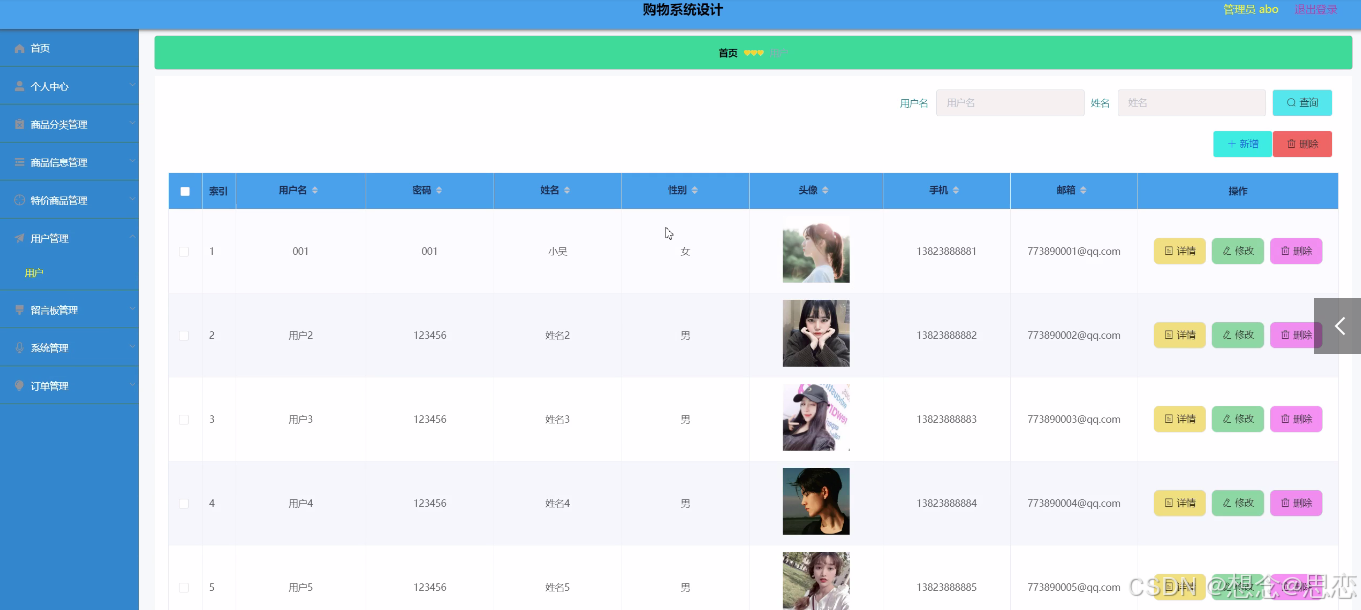Check the row checkbox for 用户4
Image resolution: width=1361 pixels, height=610 pixels.
[184, 504]
